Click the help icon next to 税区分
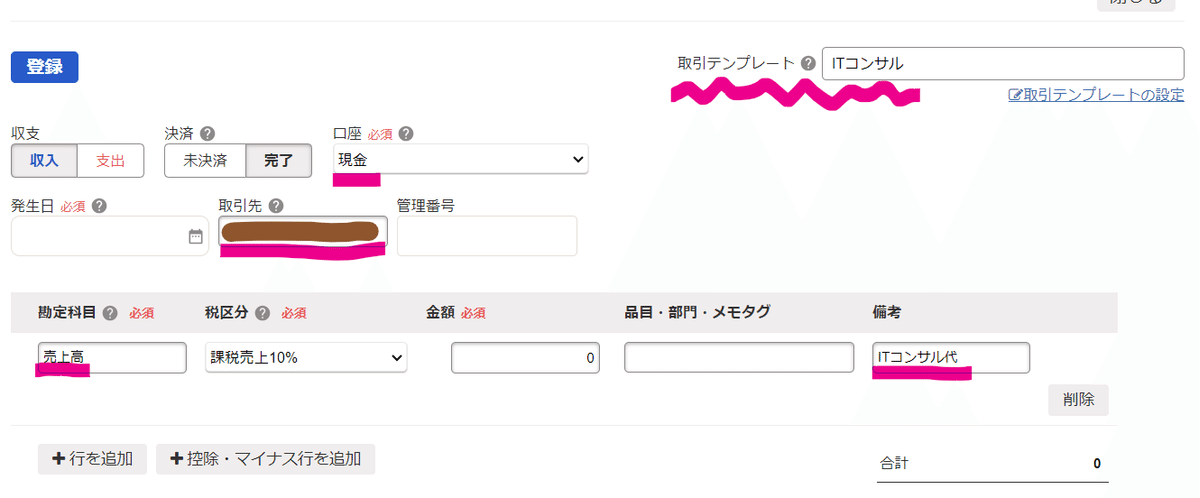 point(262,312)
